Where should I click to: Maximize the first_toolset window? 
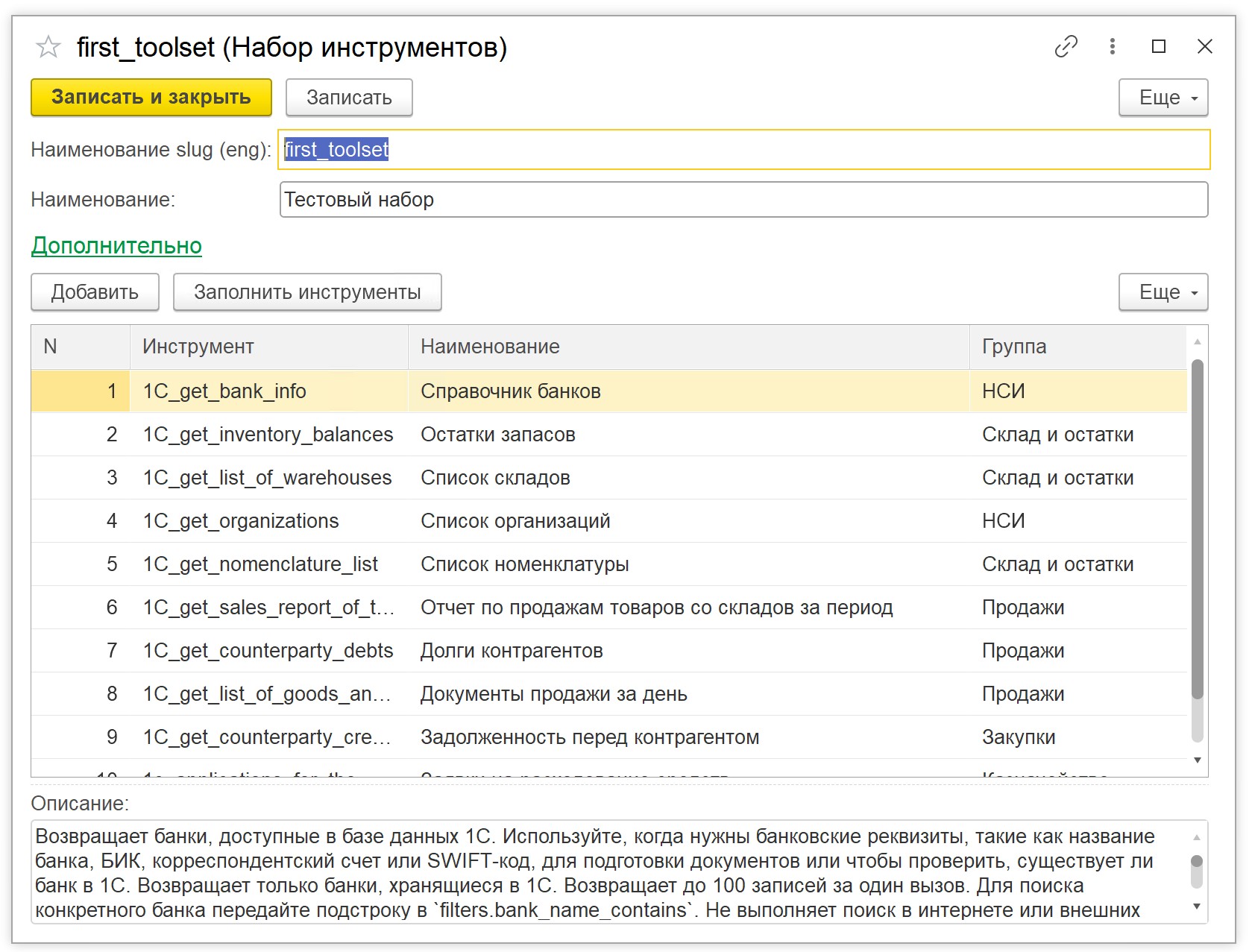(x=1159, y=46)
